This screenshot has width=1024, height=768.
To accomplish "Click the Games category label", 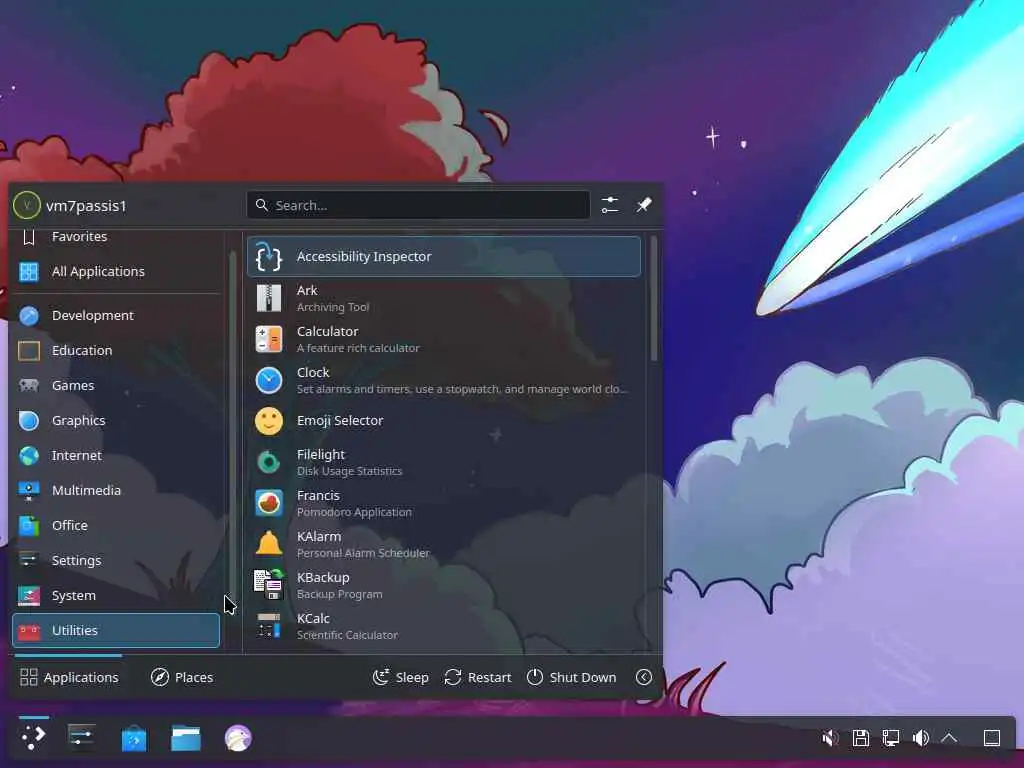I will click(73, 385).
